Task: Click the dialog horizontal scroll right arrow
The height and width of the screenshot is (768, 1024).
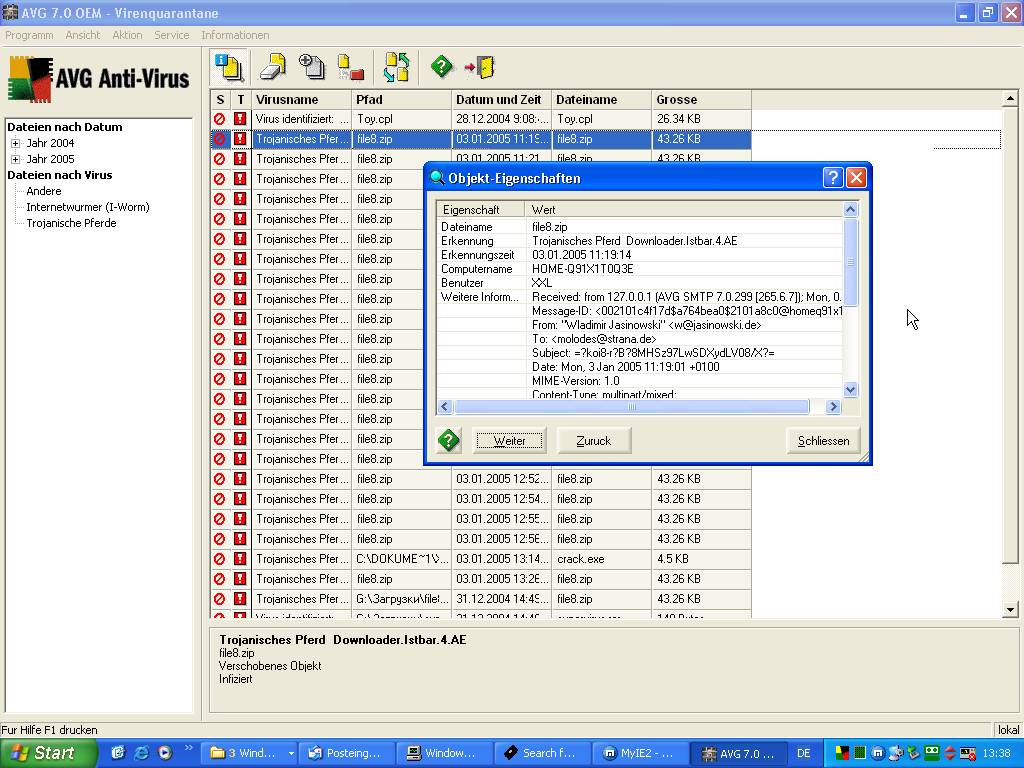Action: point(833,407)
